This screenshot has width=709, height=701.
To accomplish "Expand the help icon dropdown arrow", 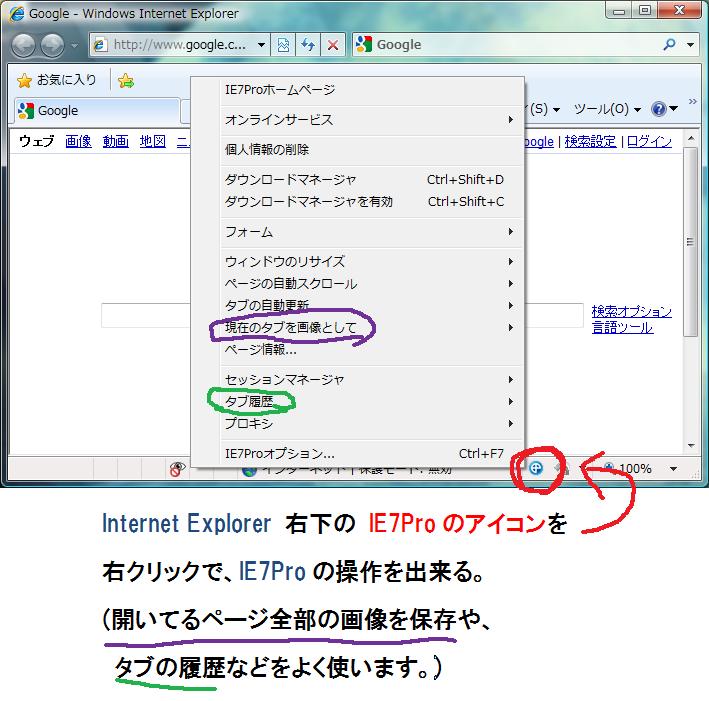I will [x=674, y=109].
